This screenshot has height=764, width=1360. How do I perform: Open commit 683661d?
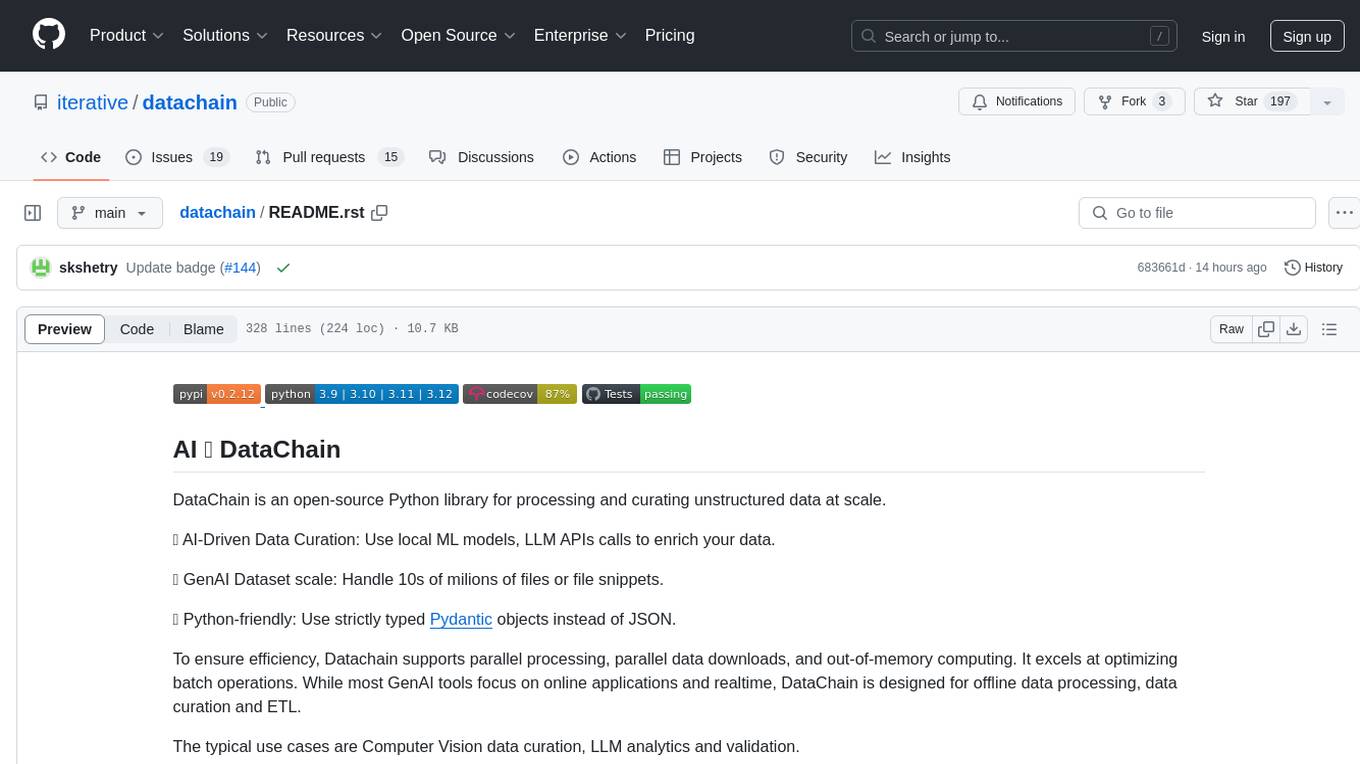point(1161,268)
